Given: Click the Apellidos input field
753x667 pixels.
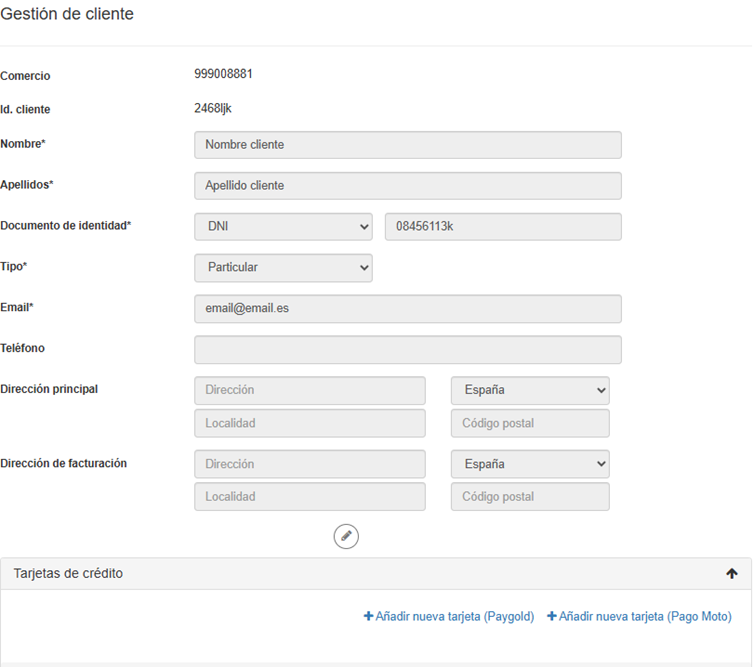Looking at the screenshot, I should click(x=408, y=186).
